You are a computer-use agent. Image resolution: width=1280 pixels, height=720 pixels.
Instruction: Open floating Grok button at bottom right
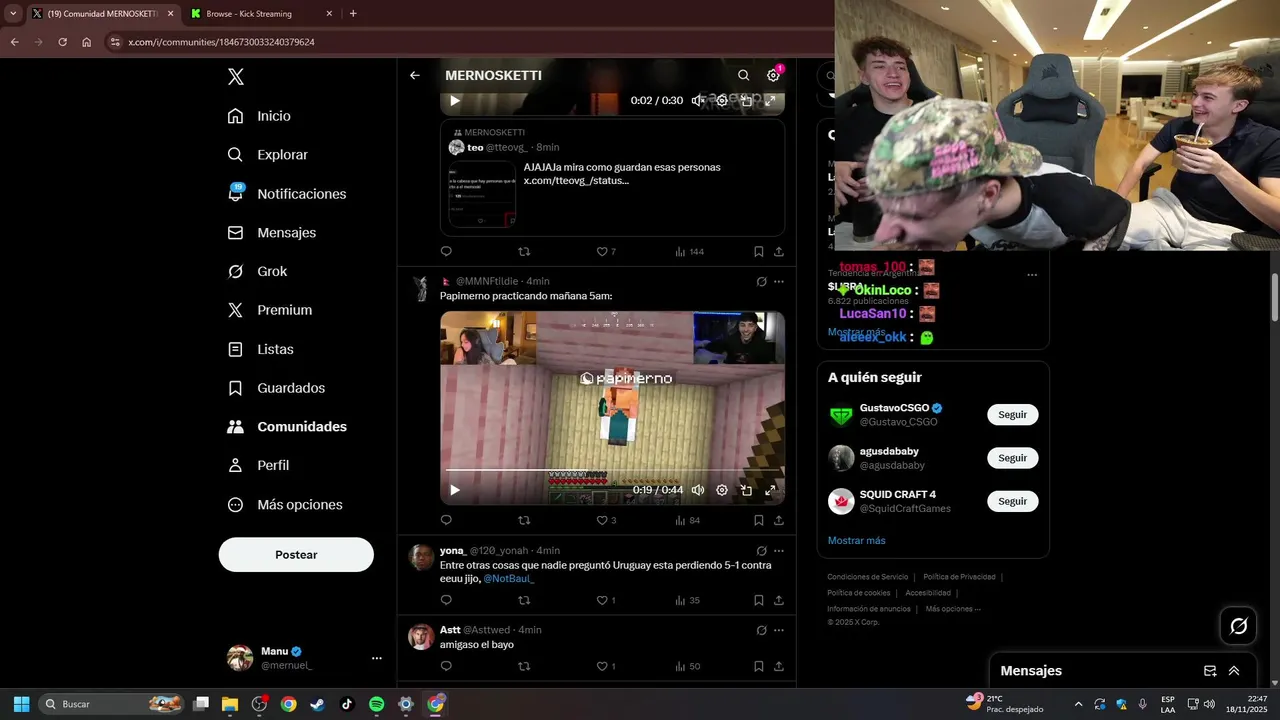click(1239, 626)
